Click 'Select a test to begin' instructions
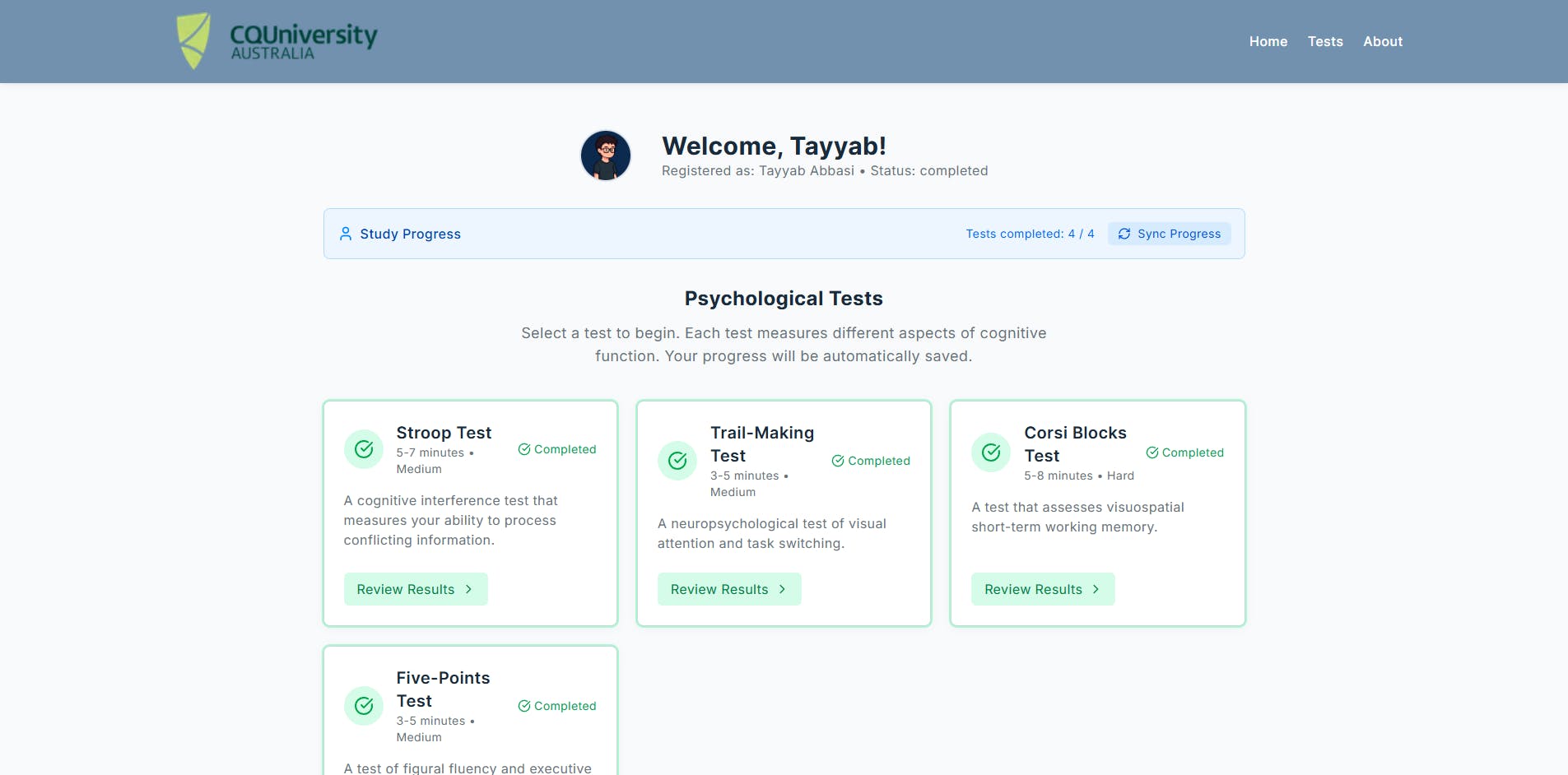This screenshot has width=1568, height=775. coord(784,345)
